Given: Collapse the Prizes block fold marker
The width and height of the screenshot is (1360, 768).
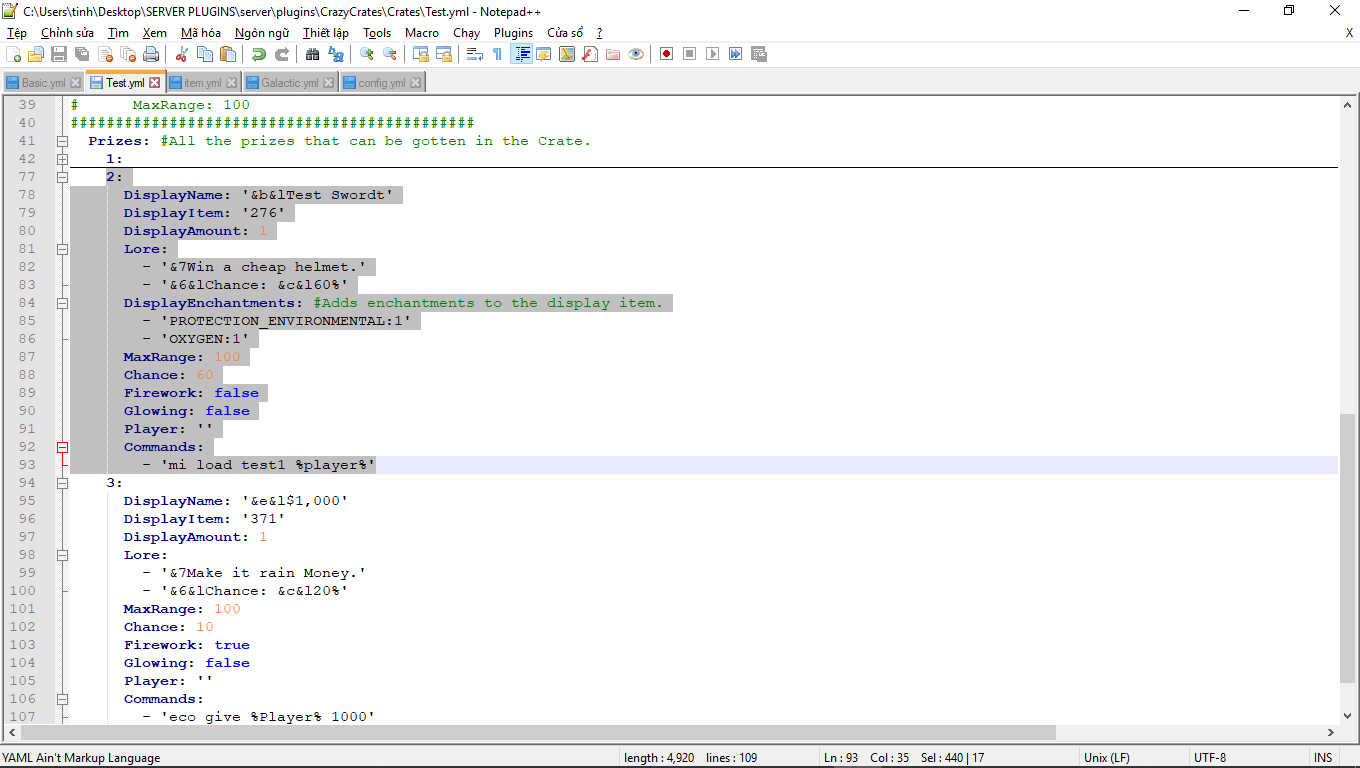Looking at the screenshot, I should [62, 141].
